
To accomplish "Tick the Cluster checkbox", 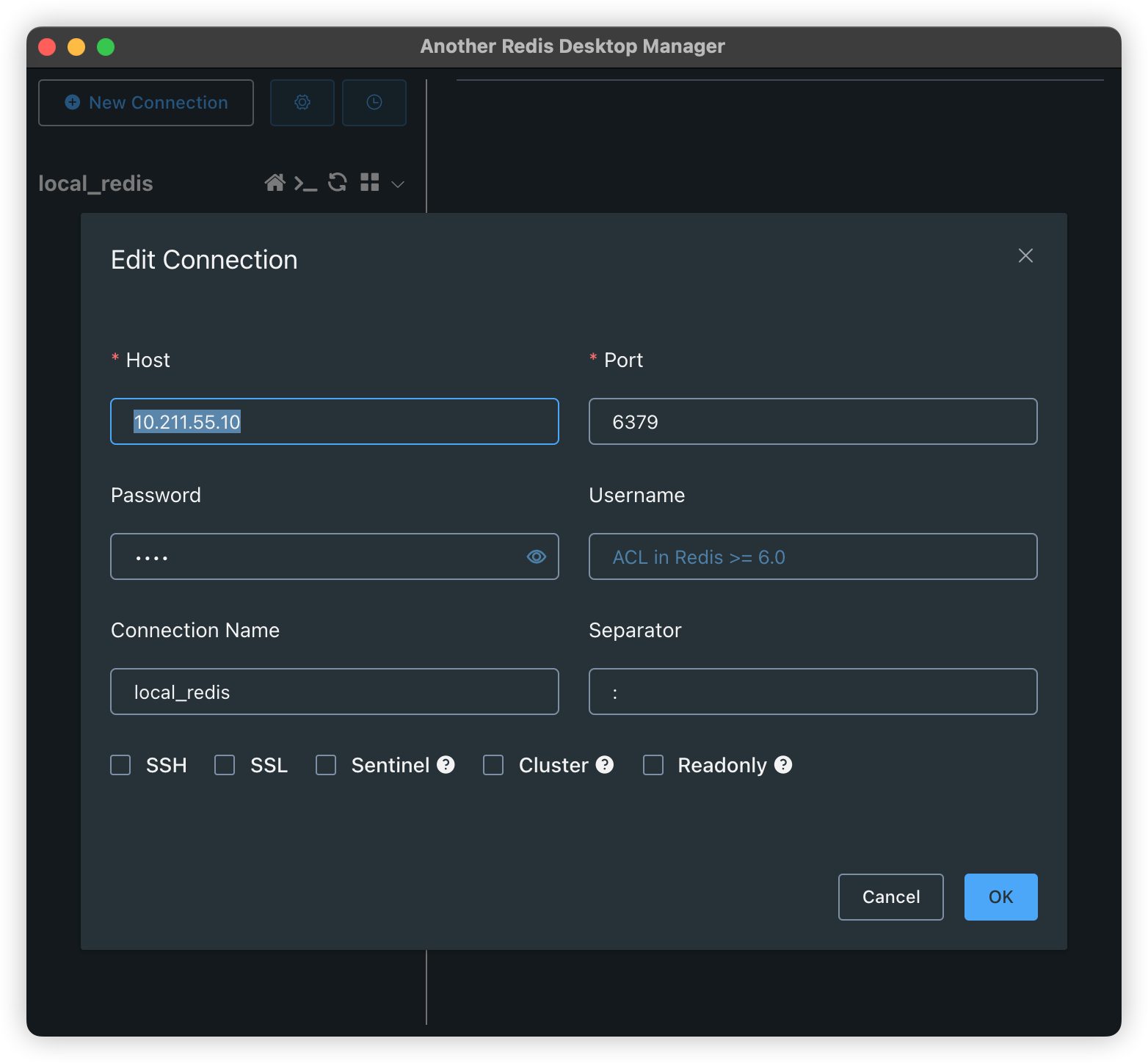I will click(x=493, y=765).
